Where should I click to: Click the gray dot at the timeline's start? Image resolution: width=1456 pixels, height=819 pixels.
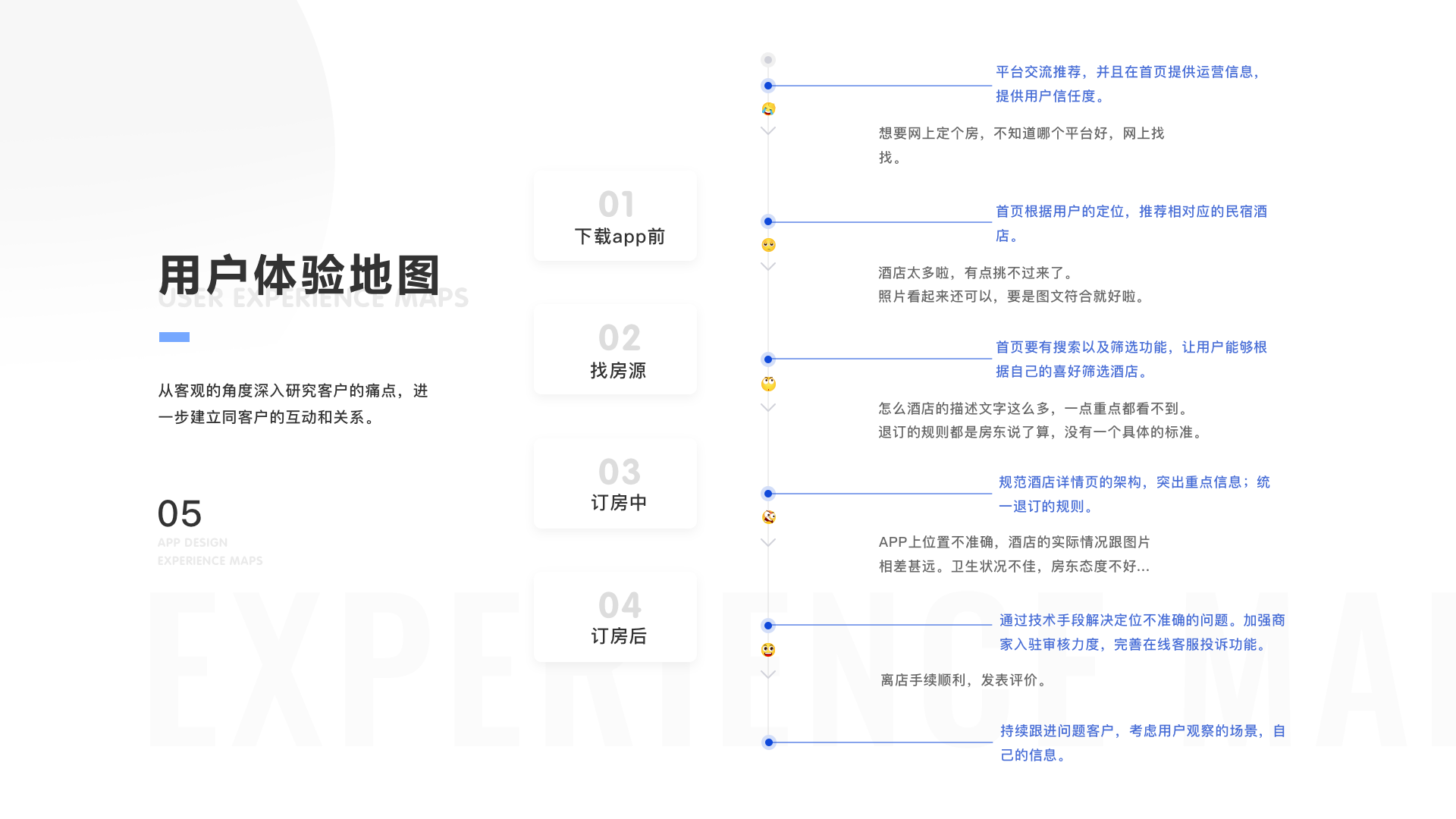(768, 60)
